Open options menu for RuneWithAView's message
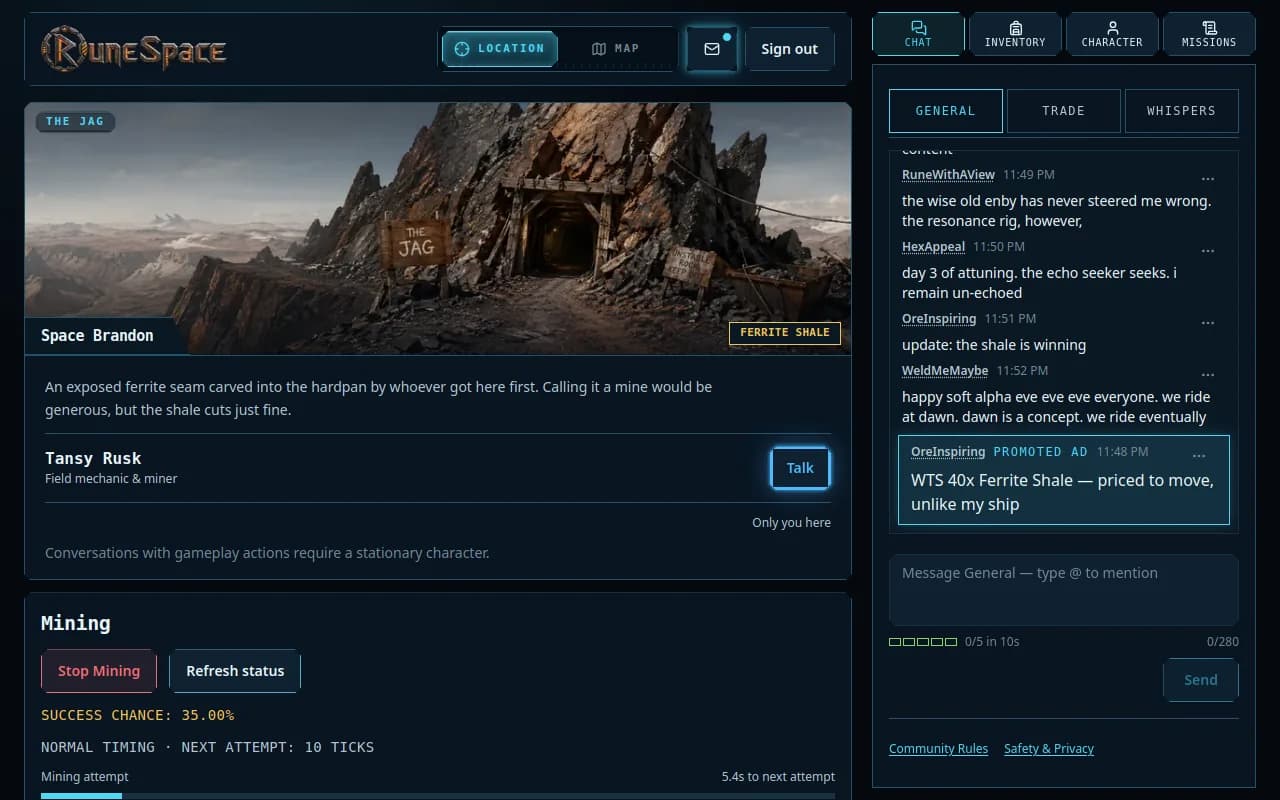1280x800 pixels. (1208, 179)
